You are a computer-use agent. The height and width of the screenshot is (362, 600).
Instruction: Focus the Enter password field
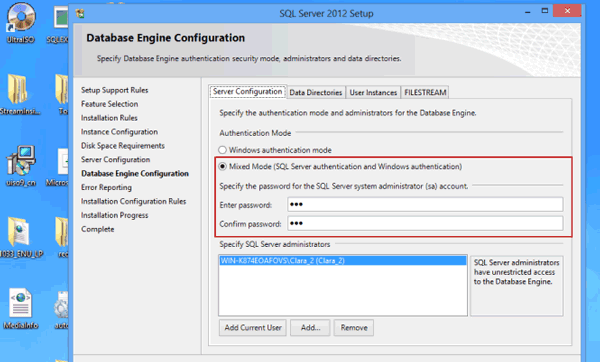coord(425,204)
